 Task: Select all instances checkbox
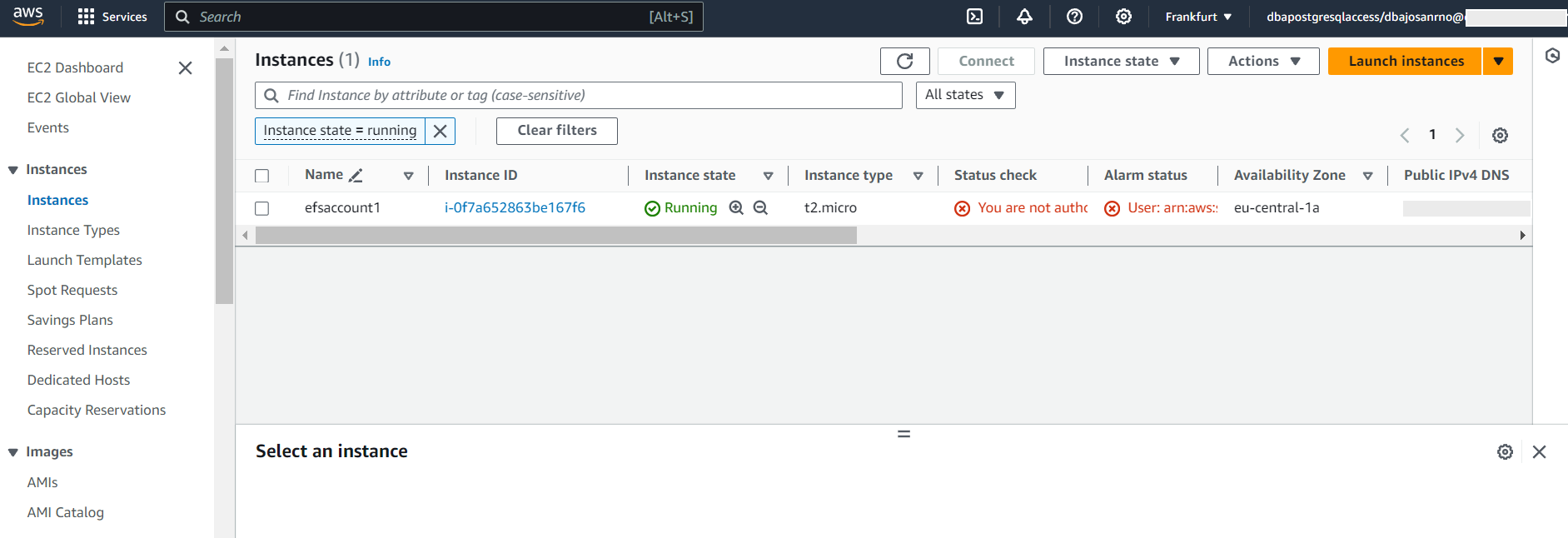[262, 176]
